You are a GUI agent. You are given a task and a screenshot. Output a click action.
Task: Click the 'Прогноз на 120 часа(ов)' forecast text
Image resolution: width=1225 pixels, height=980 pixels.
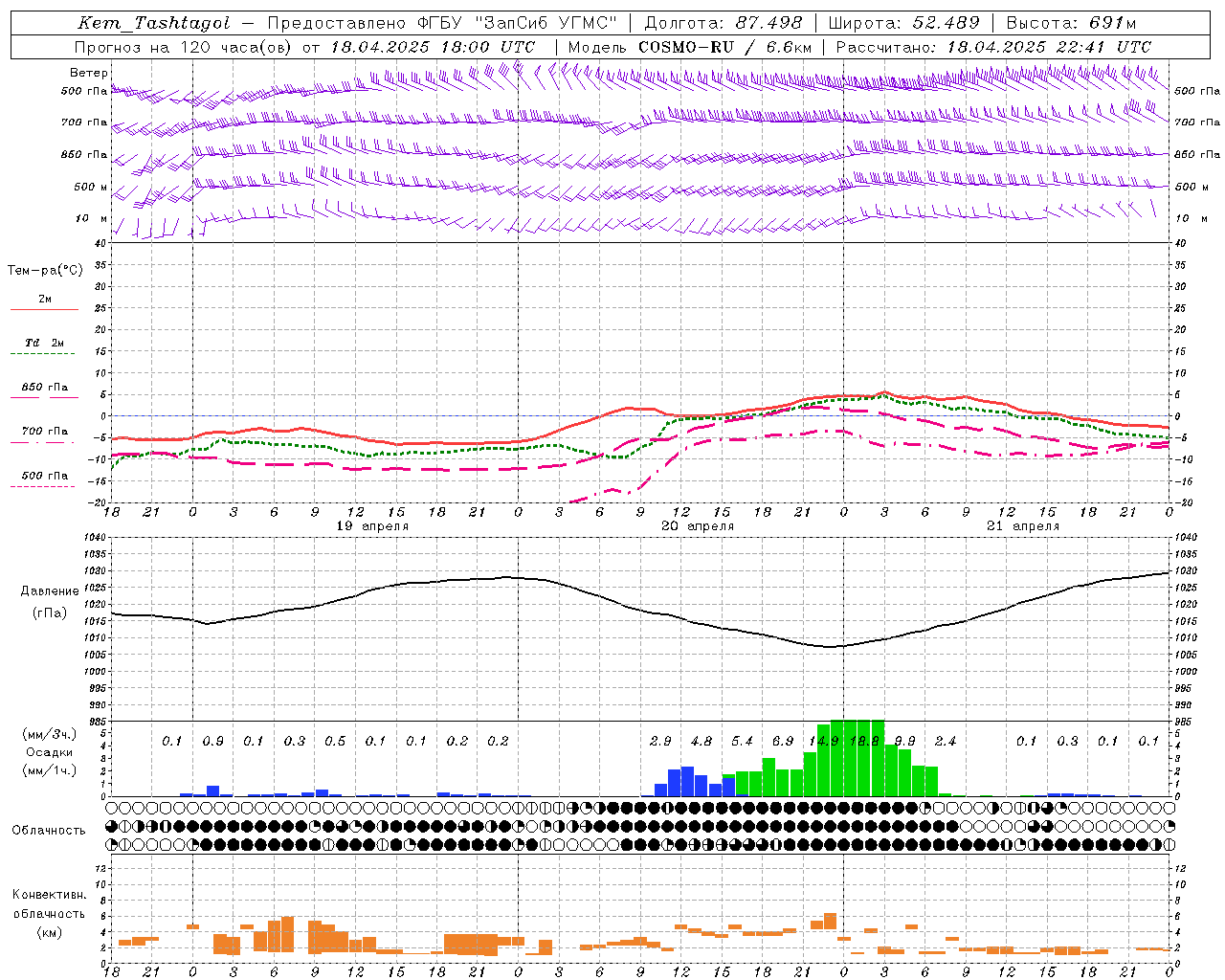pos(185,47)
